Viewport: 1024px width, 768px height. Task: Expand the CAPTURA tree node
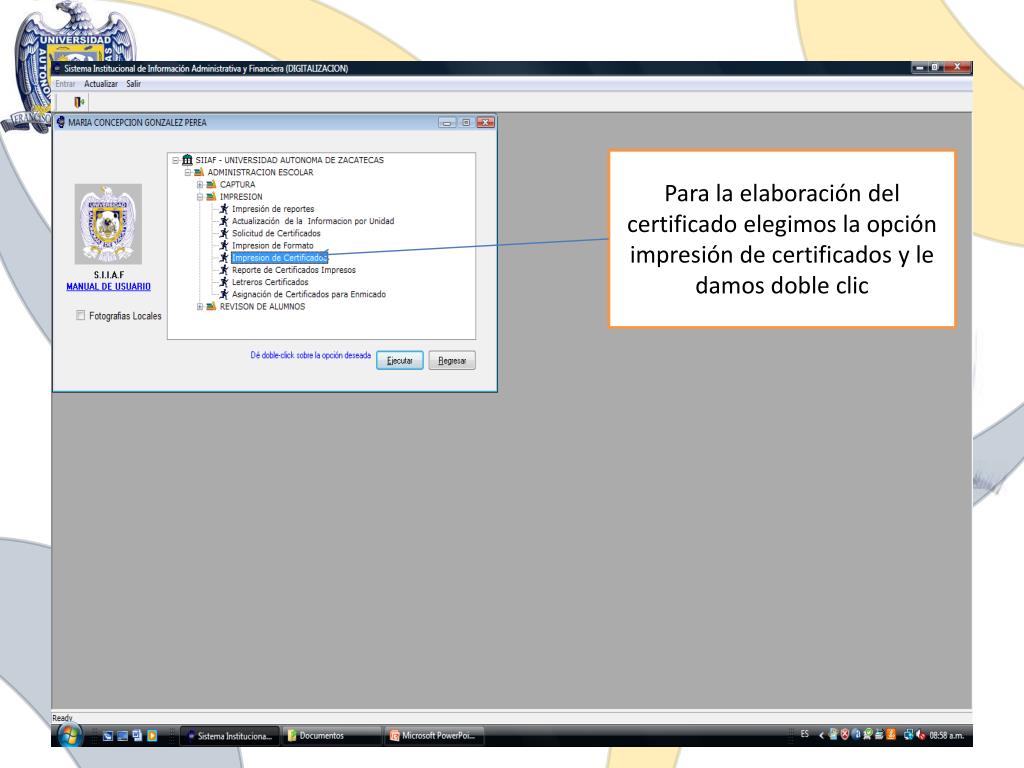(x=200, y=184)
